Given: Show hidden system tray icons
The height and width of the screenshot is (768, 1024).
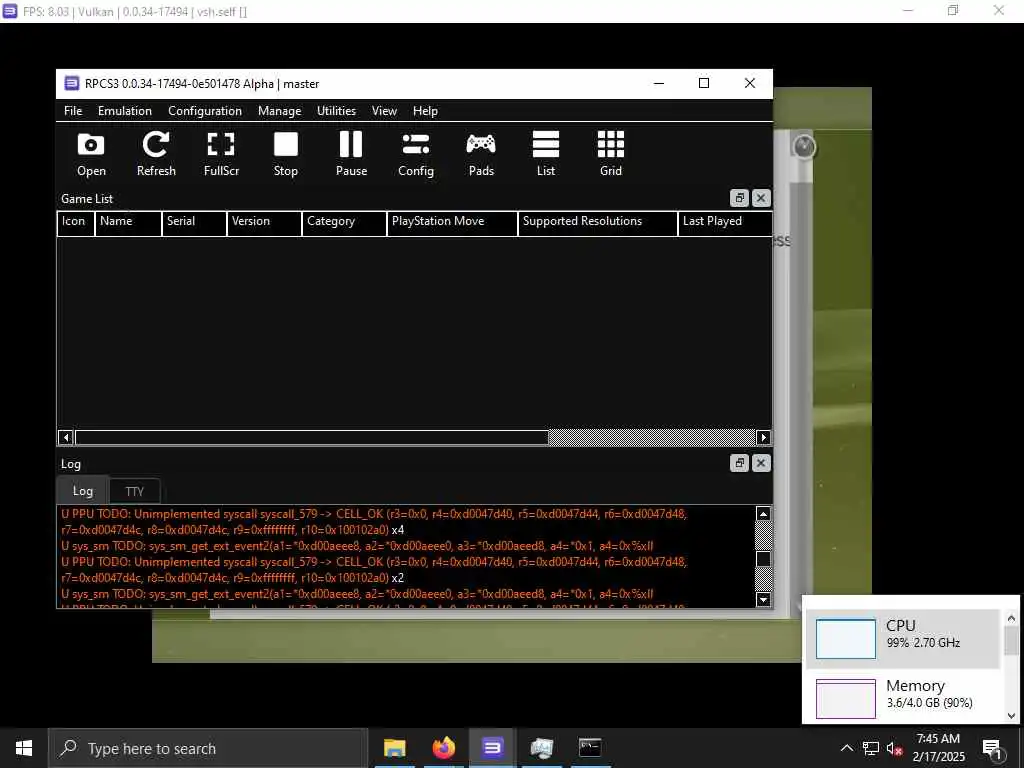Looking at the screenshot, I should coord(846,748).
